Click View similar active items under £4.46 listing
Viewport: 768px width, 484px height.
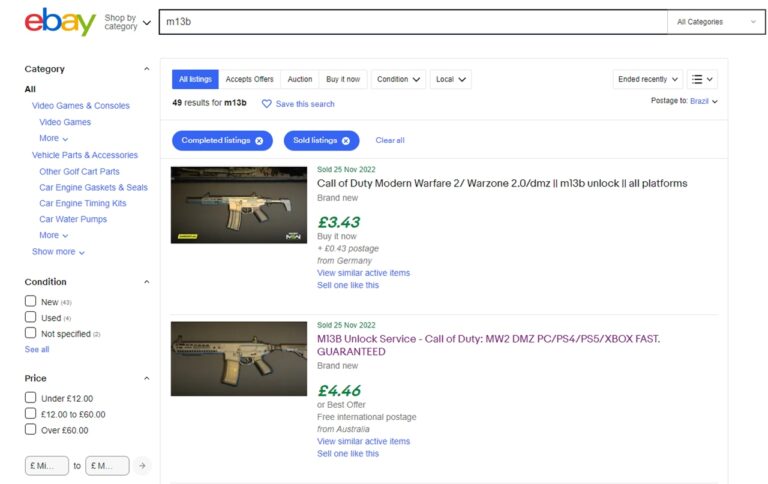(363, 441)
